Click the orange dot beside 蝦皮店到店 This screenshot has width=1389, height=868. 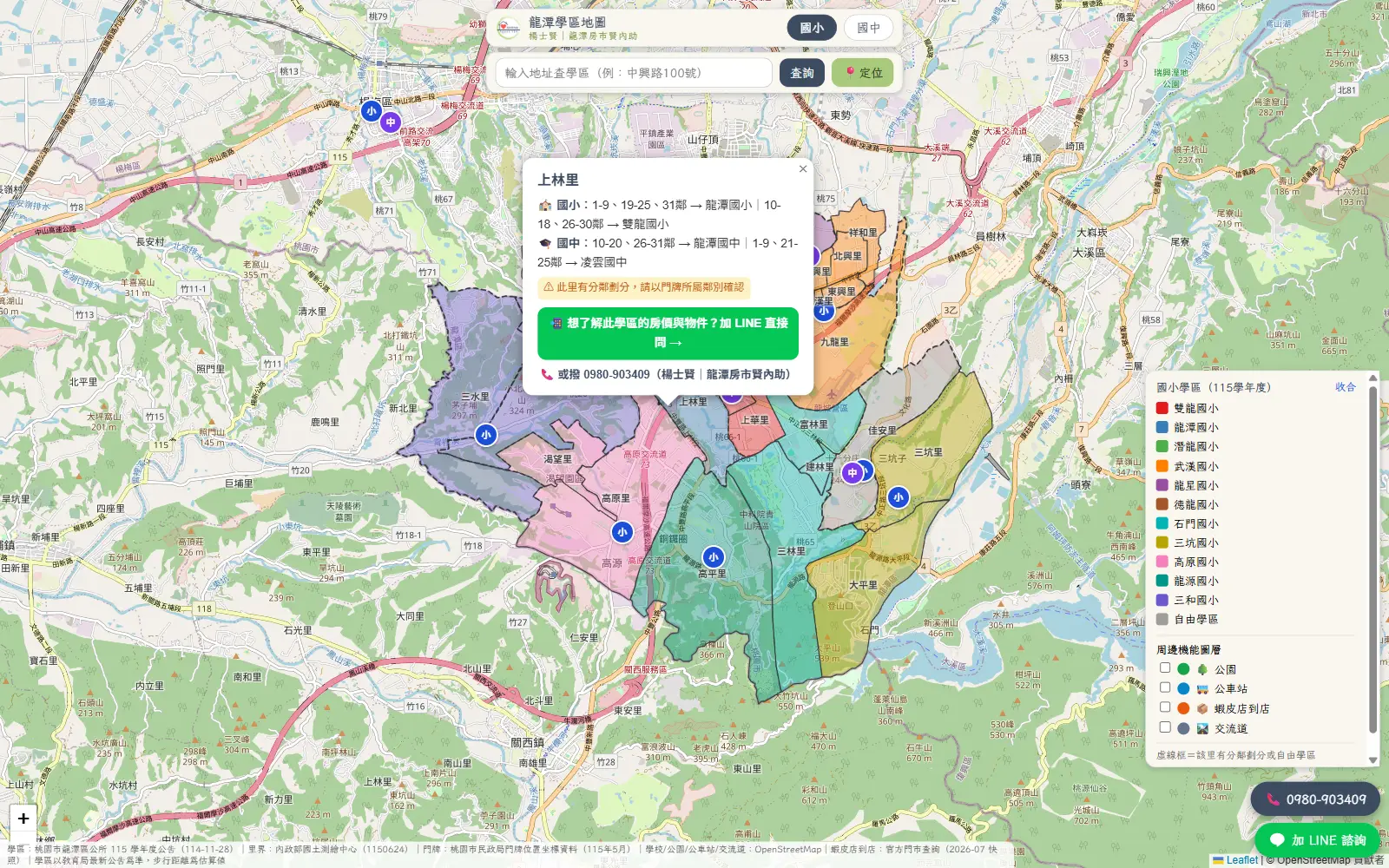click(1183, 708)
